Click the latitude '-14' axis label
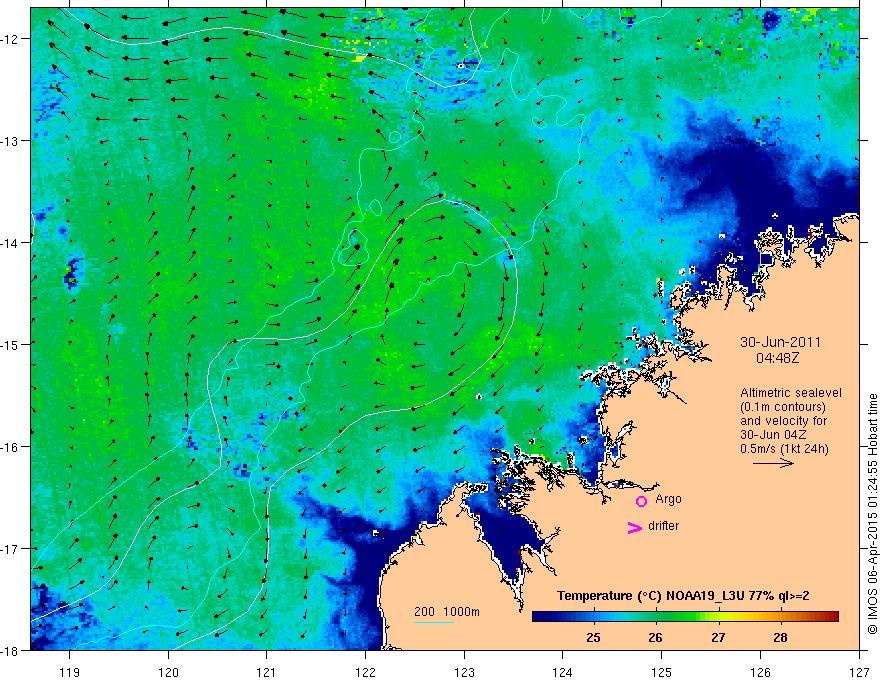The height and width of the screenshot is (680, 880). tap(10, 243)
